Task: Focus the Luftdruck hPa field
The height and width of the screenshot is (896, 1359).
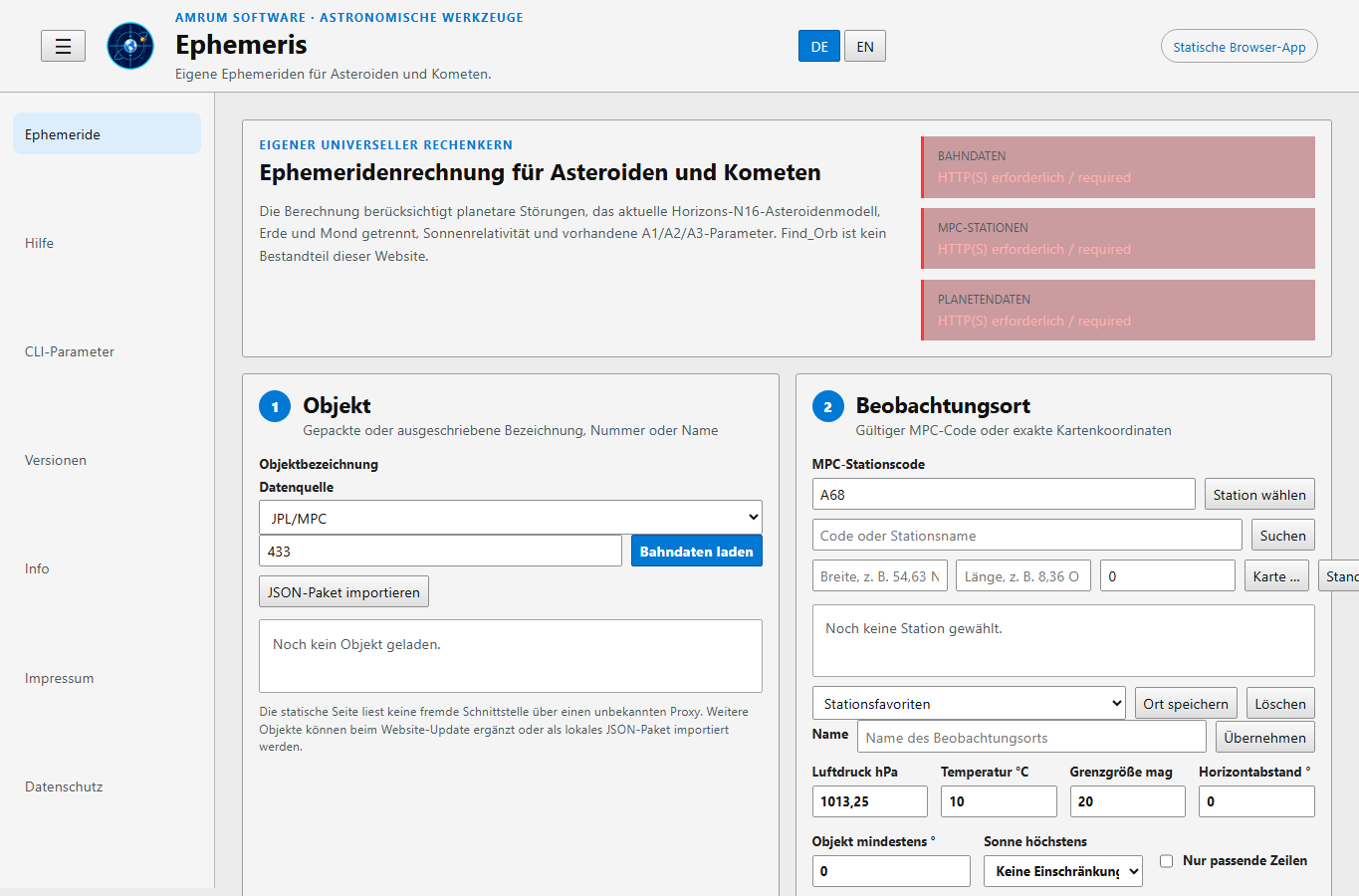Action: 870,801
